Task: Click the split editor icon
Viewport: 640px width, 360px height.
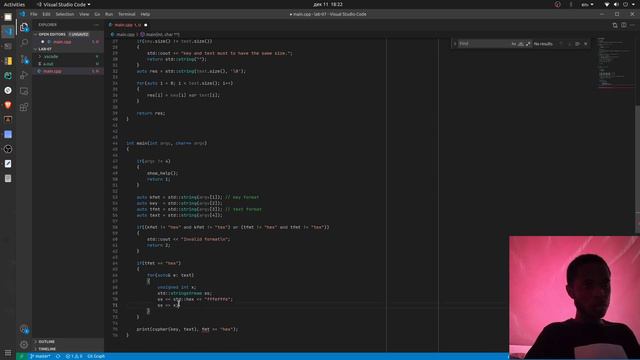Action: (624, 25)
